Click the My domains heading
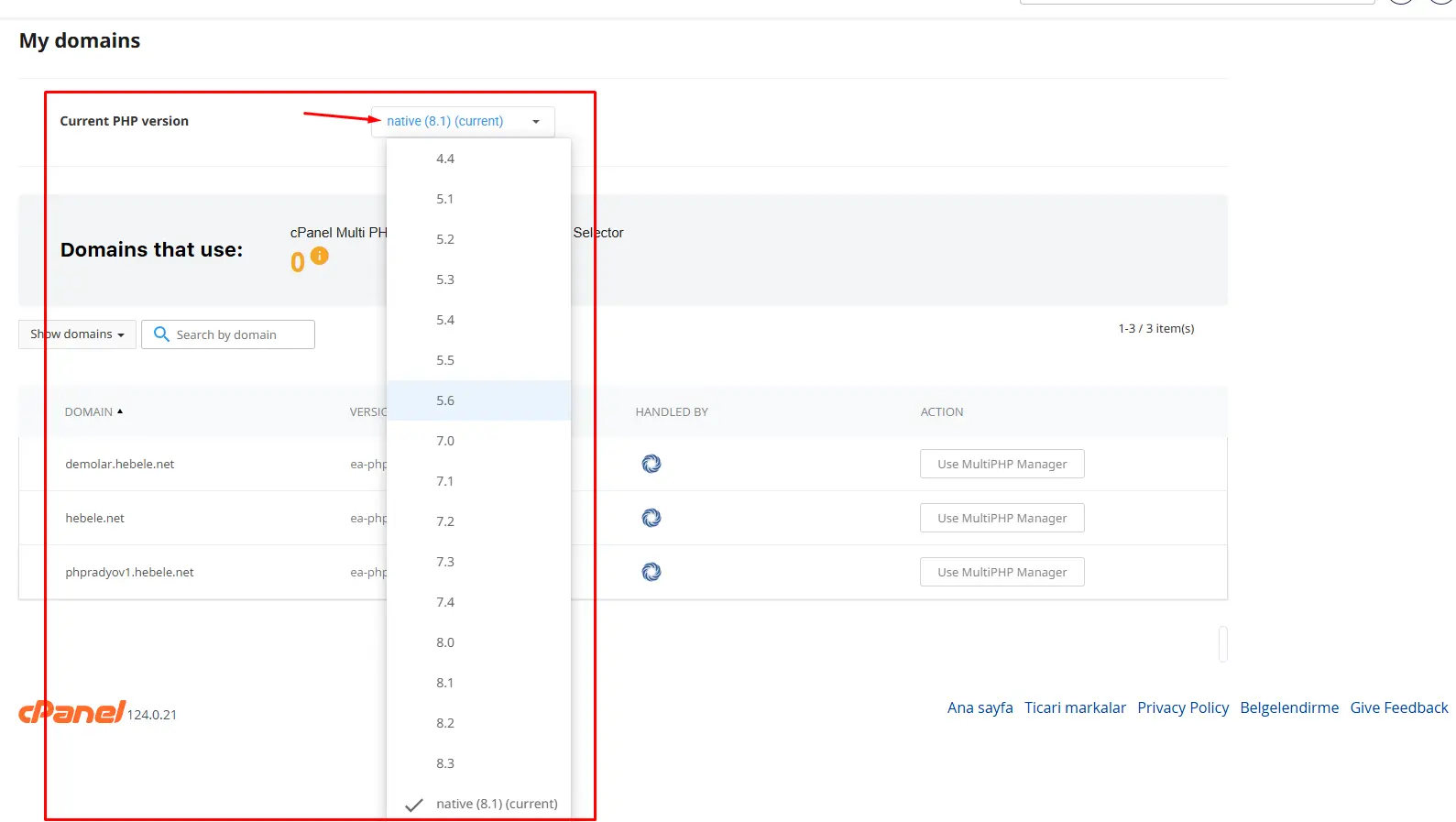 click(x=80, y=40)
